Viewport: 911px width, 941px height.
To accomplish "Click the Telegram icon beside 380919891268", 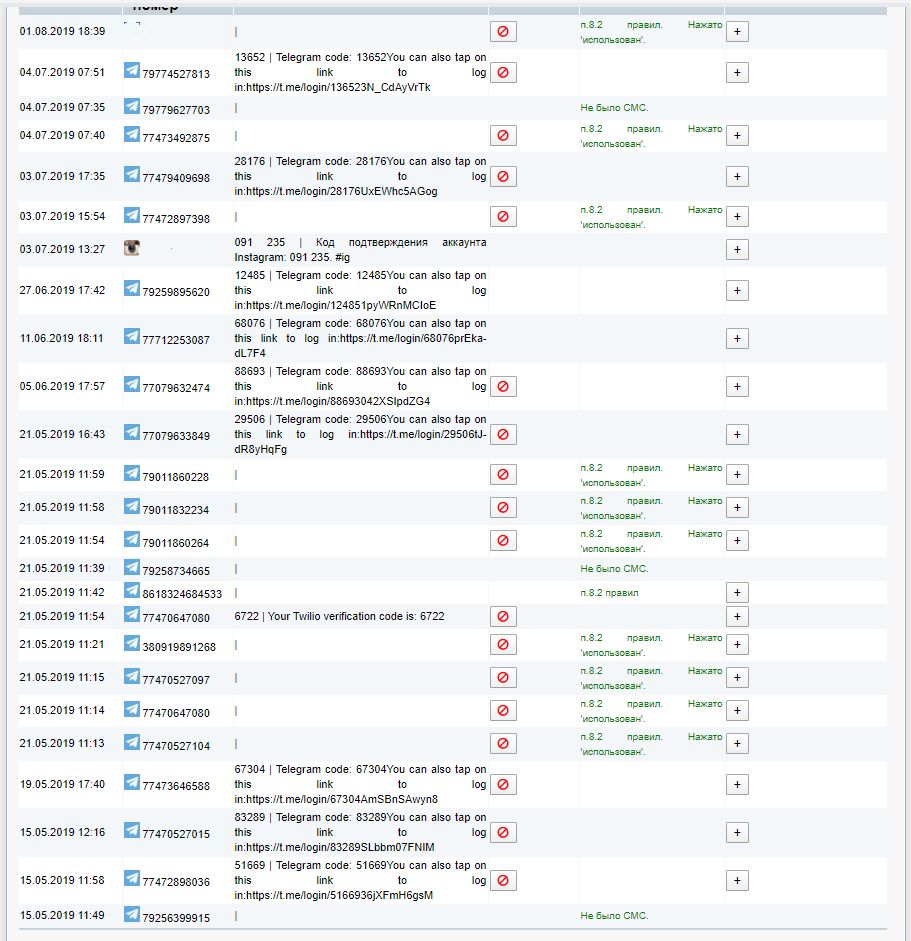I will (x=132, y=643).
